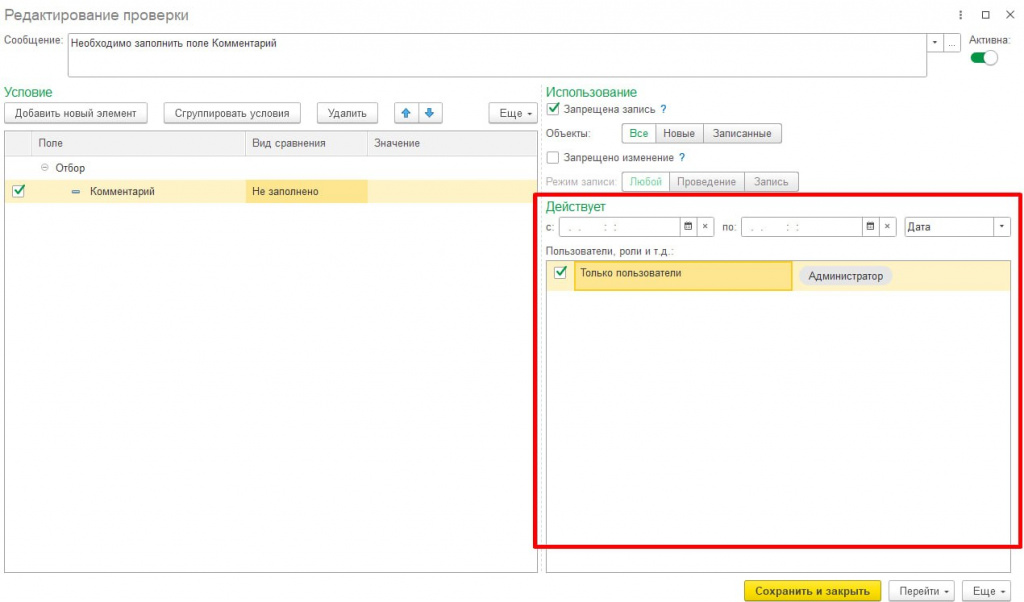This screenshot has width=1024, height=602.
Task: Click the 'Значение' column header
Action: pyautogui.click(x=452, y=143)
